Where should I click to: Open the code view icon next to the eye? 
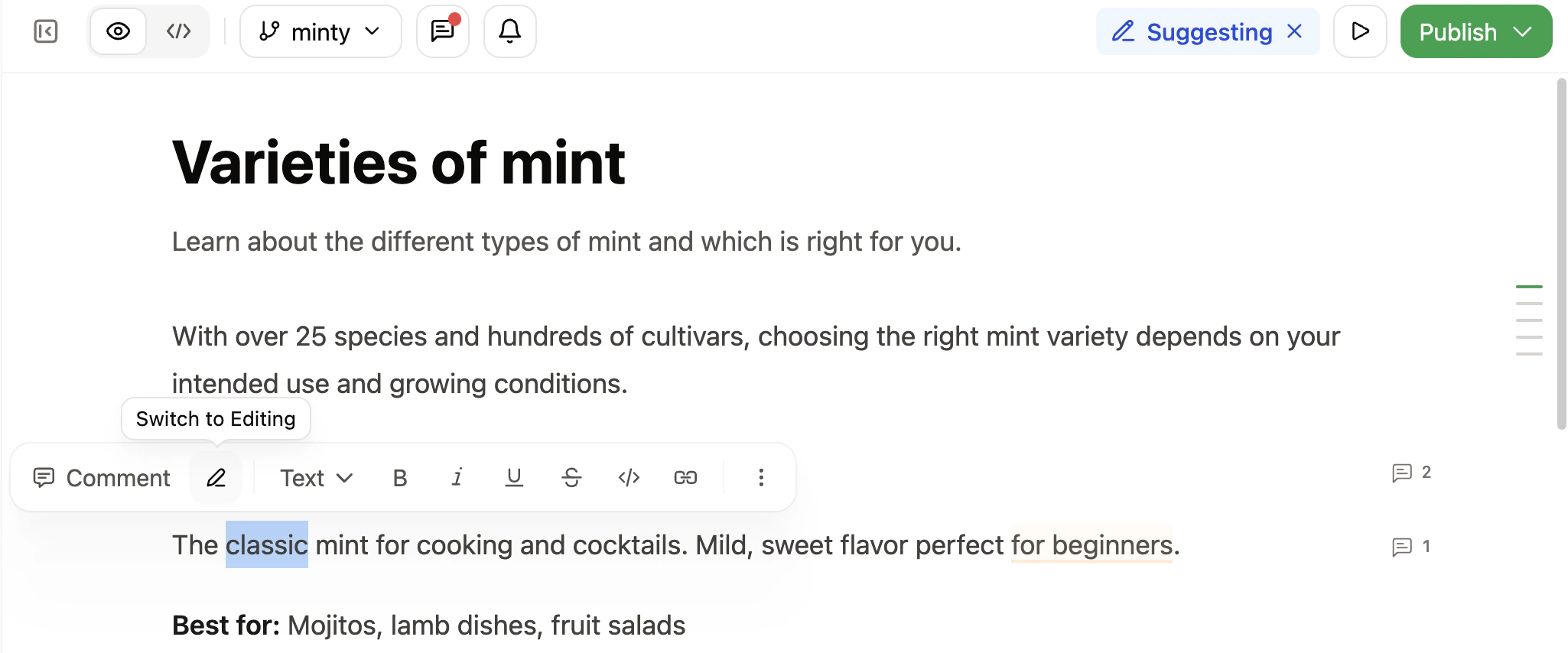pos(178,31)
